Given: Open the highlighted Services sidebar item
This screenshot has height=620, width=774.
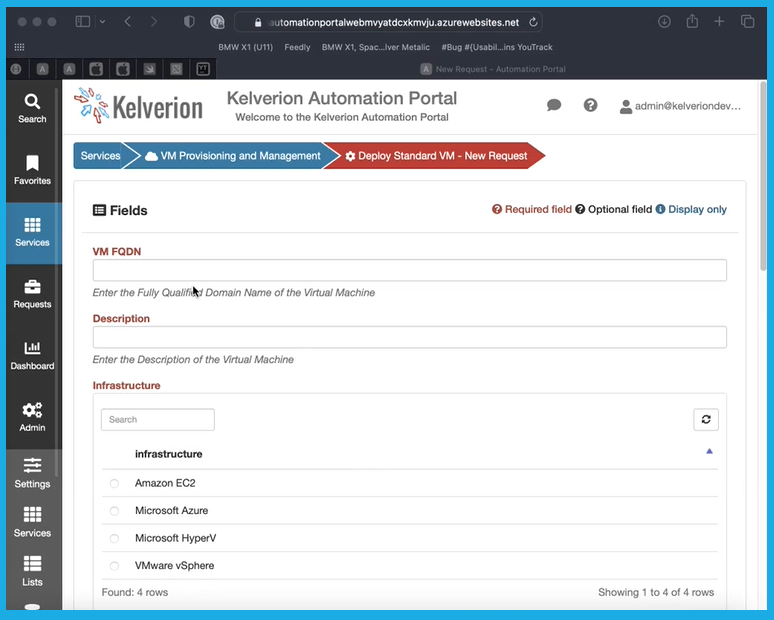Looking at the screenshot, I should [32, 232].
